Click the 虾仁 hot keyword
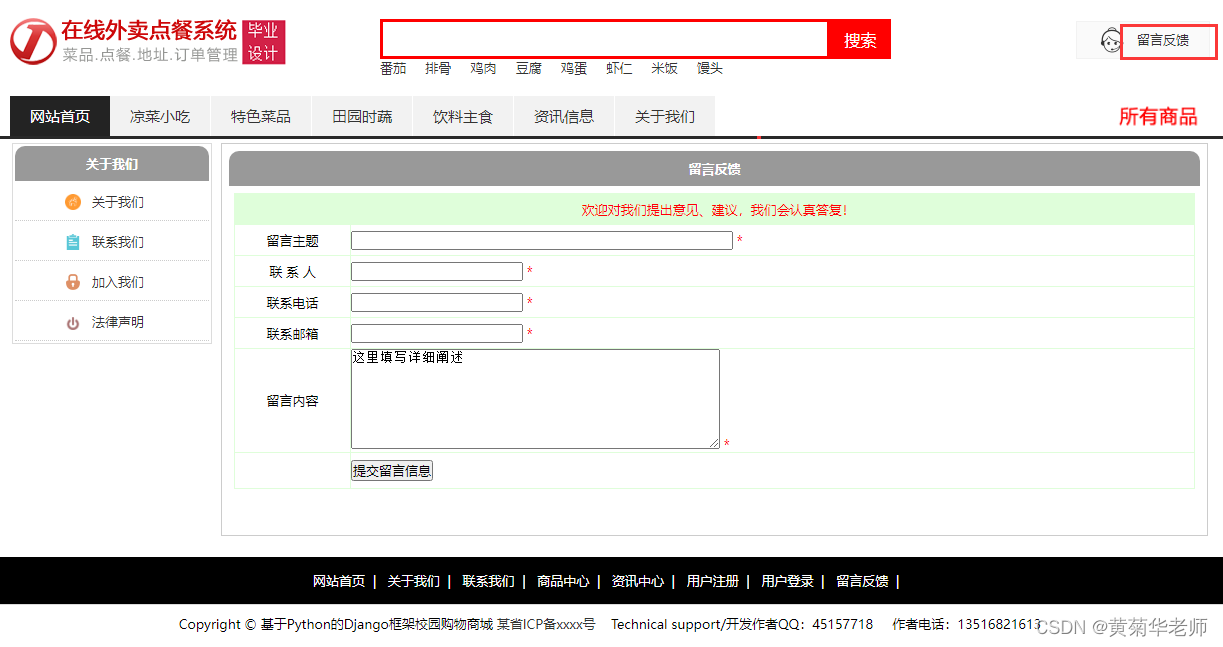Viewport: 1223px width, 647px height. coord(619,69)
